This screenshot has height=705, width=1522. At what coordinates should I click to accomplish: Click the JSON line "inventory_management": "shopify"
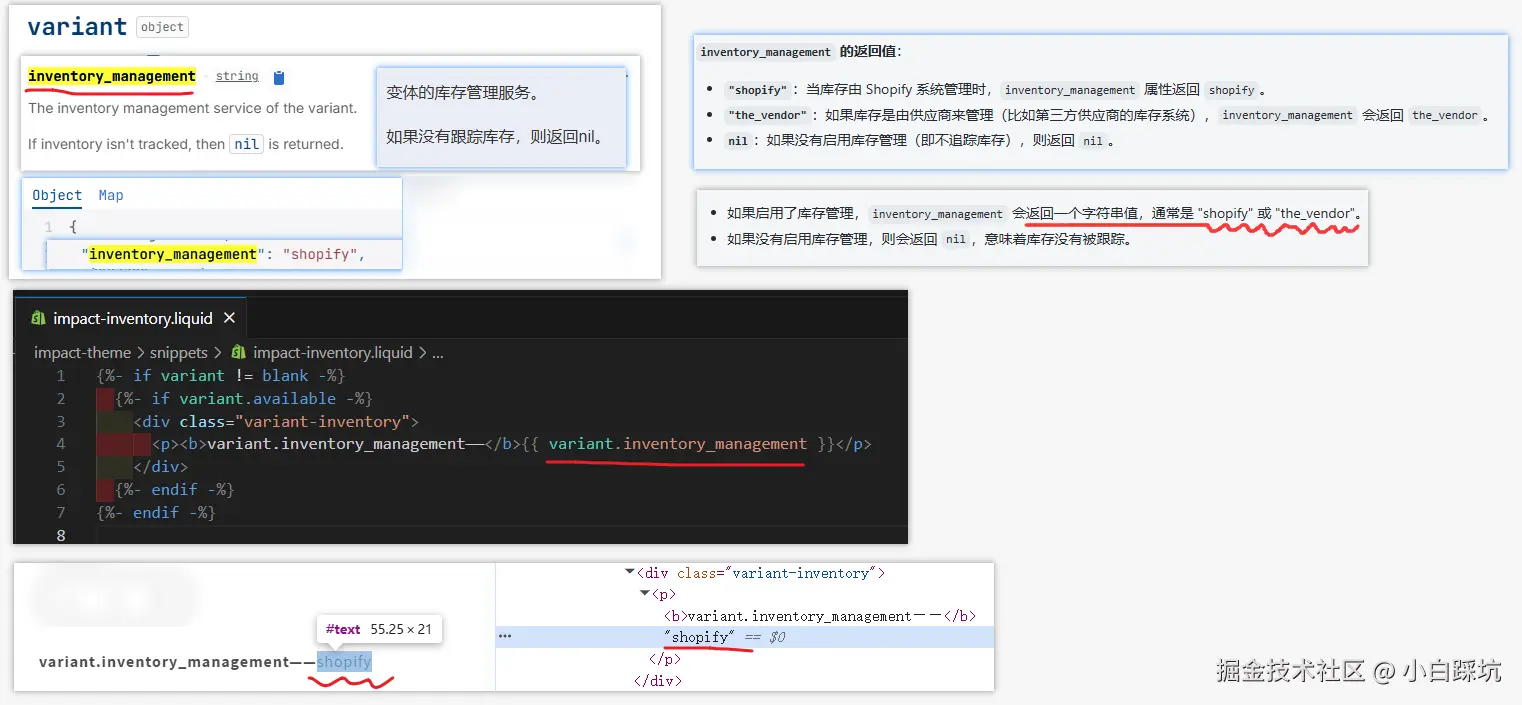pos(224,254)
